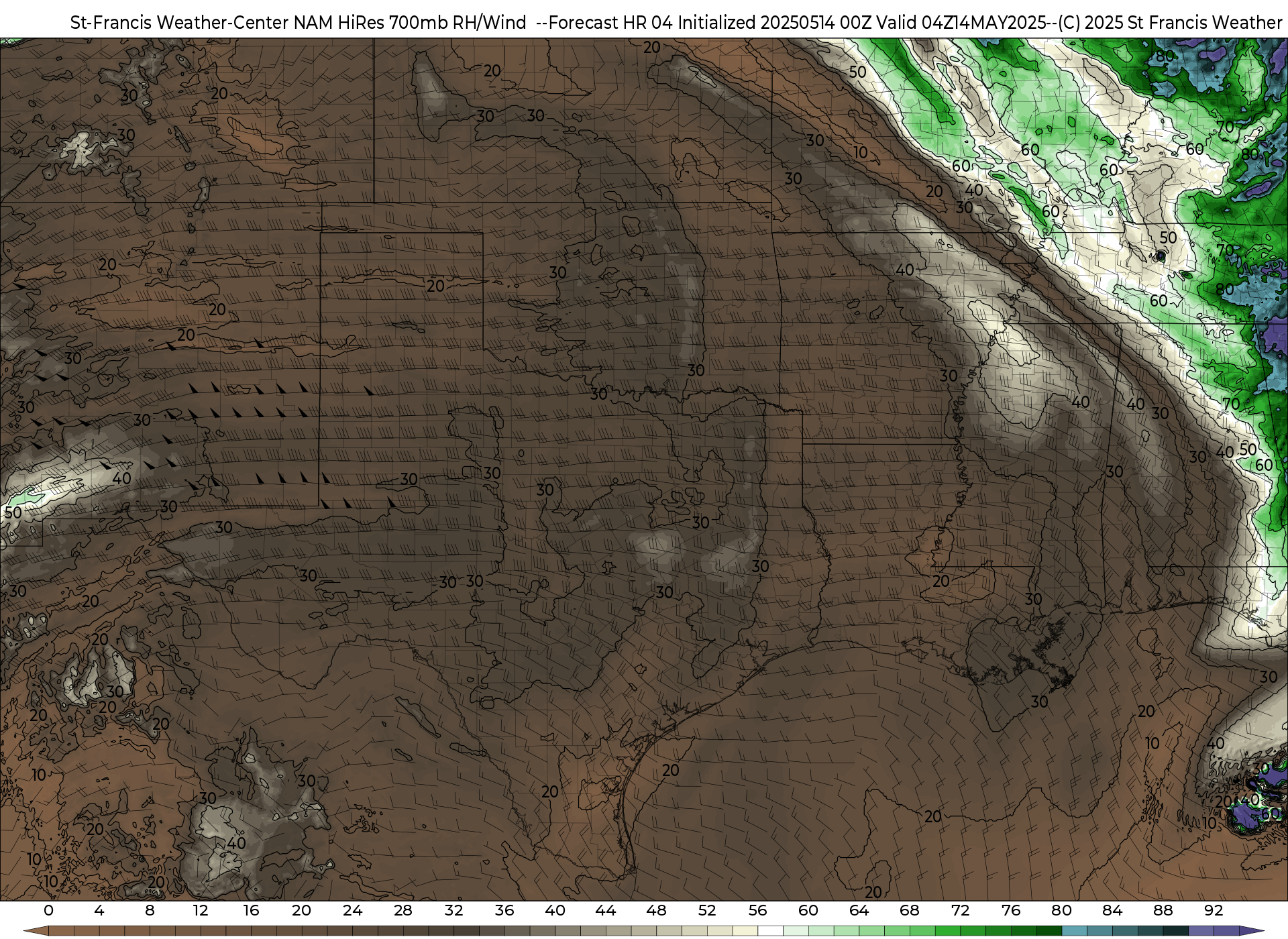Click the colorbar label '48'
This screenshot has height=939, width=1288.
coord(656,910)
